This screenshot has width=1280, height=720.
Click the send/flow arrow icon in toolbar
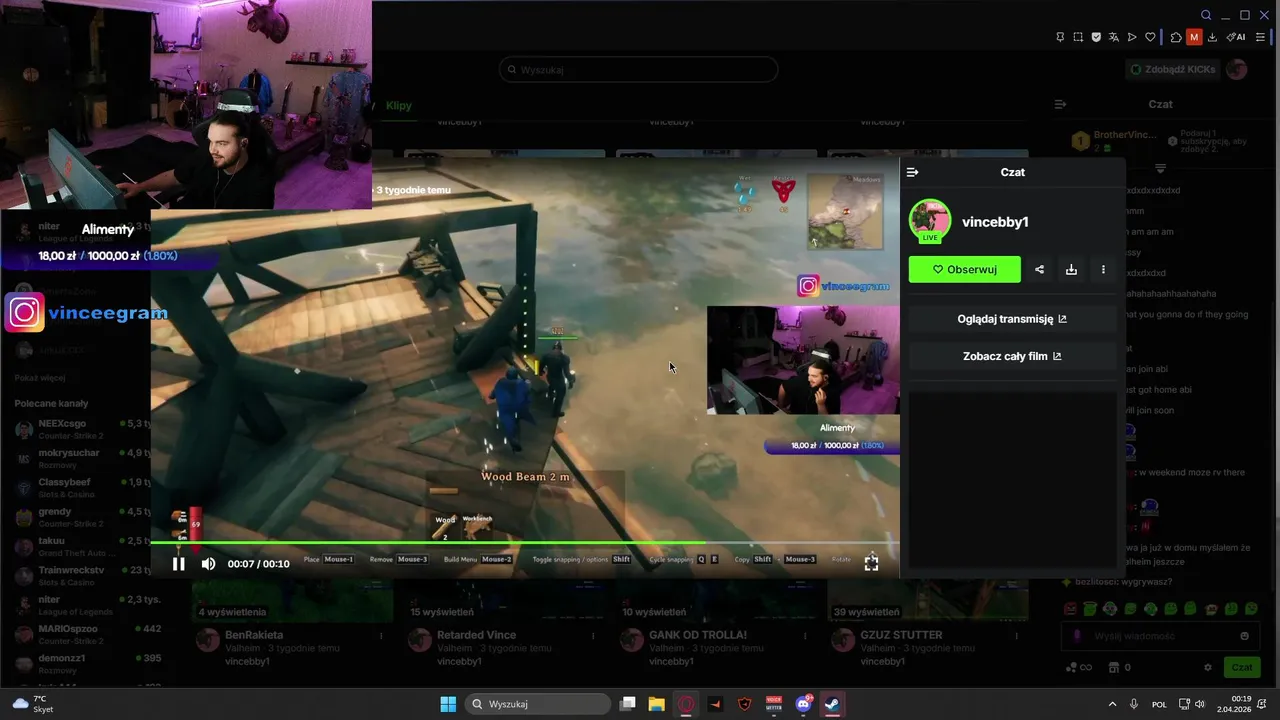pyautogui.click(x=1132, y=37)
